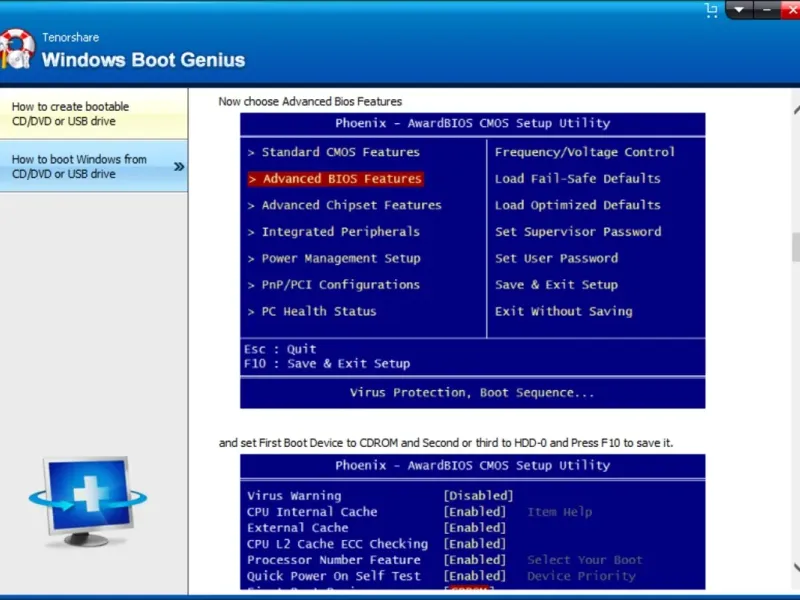Screen dimensions: 800x600
Task: Open the title bar dropdown arrow menu
Action: 739,10
